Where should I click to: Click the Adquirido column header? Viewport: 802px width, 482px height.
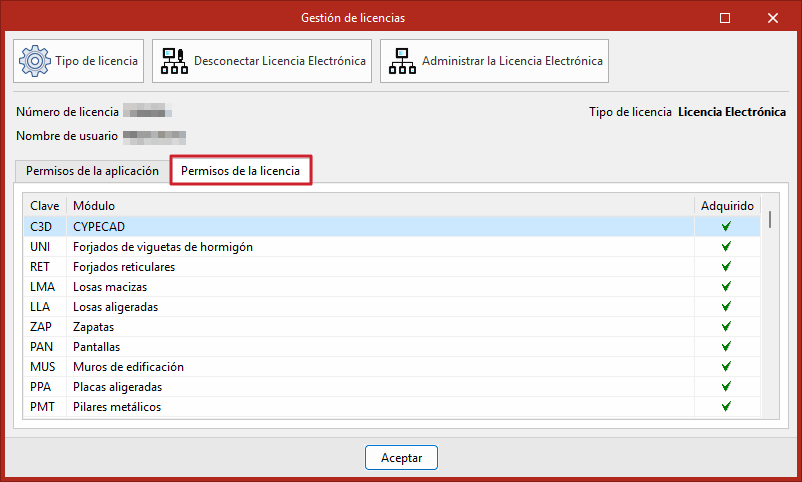coord(727,206)
